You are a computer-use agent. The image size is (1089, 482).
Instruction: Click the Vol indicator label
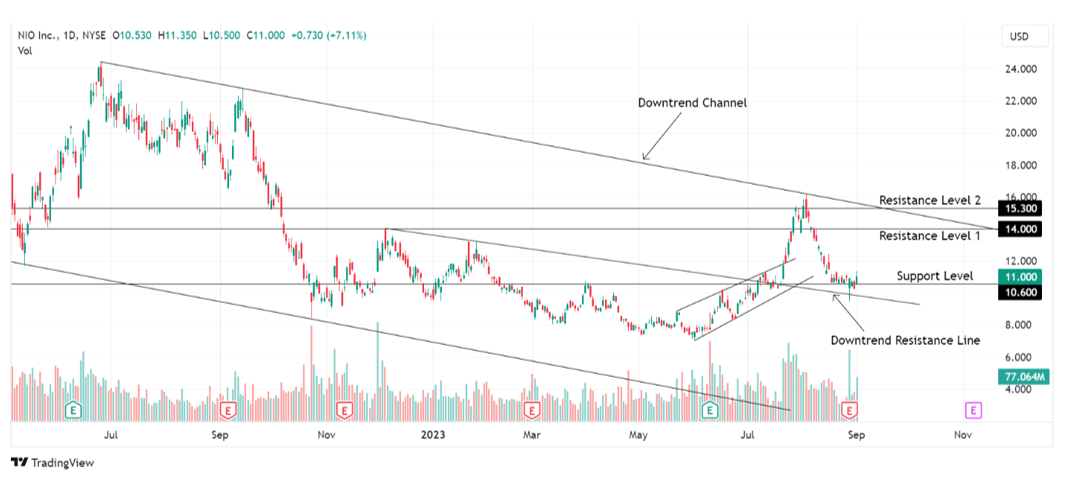pyautogui.click(x=25, y=50)
